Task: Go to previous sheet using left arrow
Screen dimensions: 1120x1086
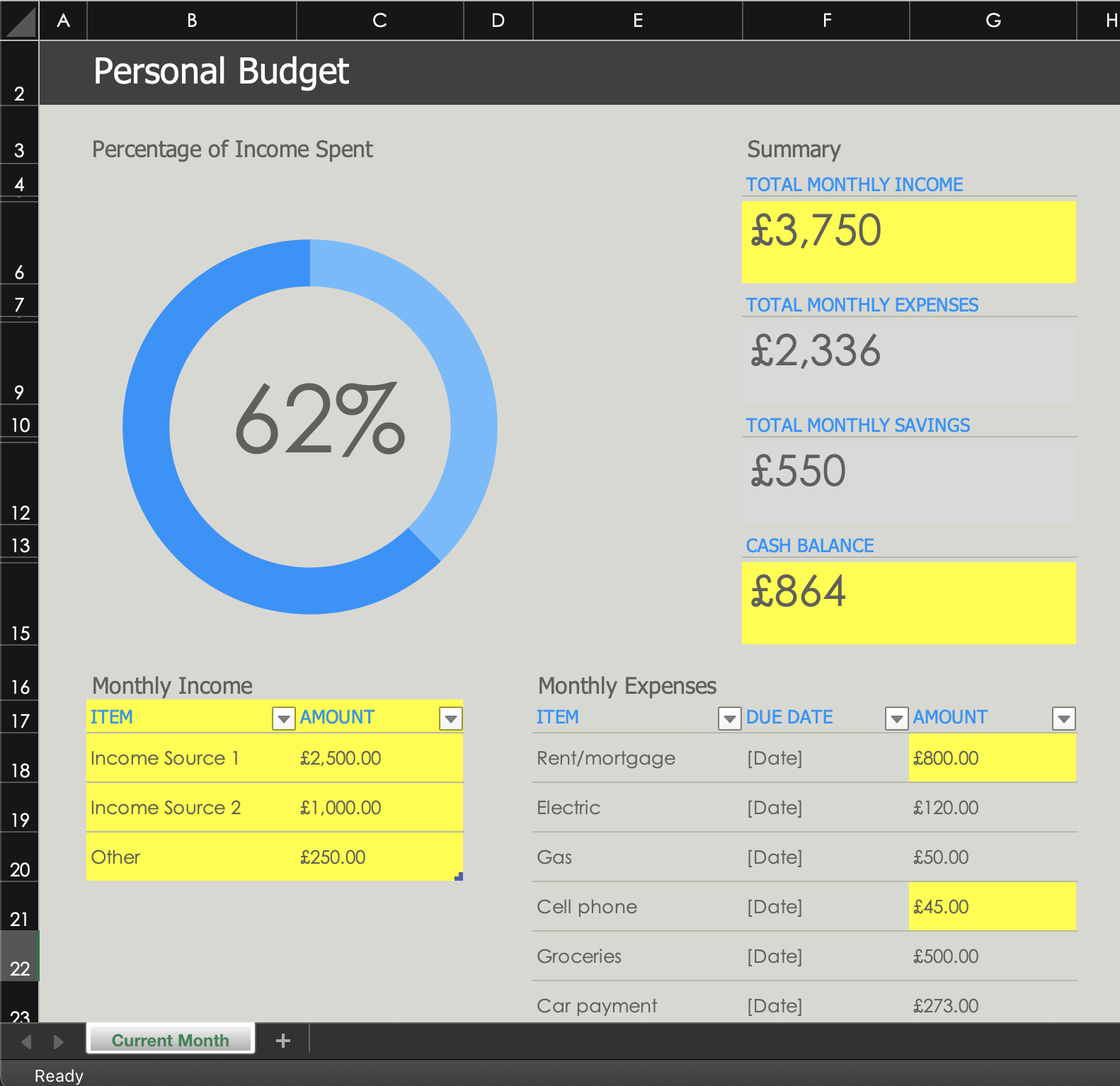Action: (26, 1041)
